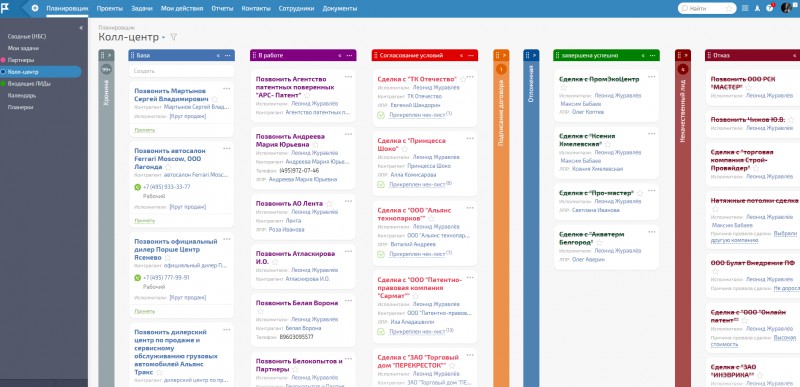Open card menu for Позвонить Андреева Мария Юрьевна
The image size is (800, 387).
pyautogui.click(x=348, y=134)
